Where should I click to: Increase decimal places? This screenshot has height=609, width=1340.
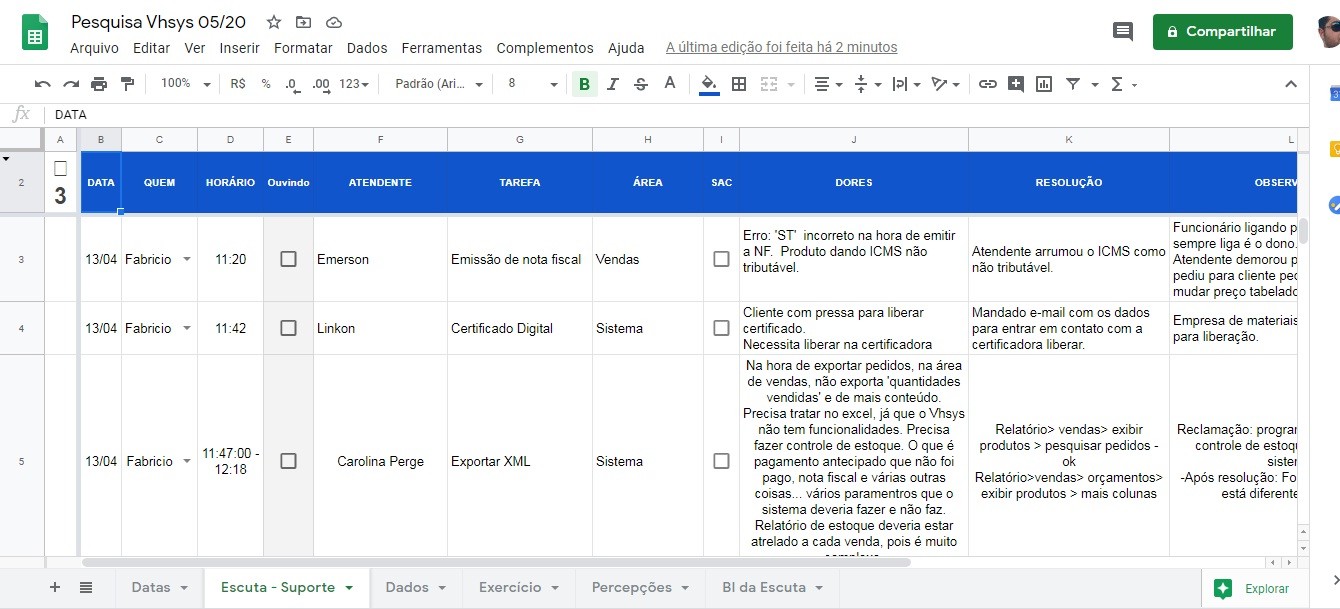click(x=321, y=84)
